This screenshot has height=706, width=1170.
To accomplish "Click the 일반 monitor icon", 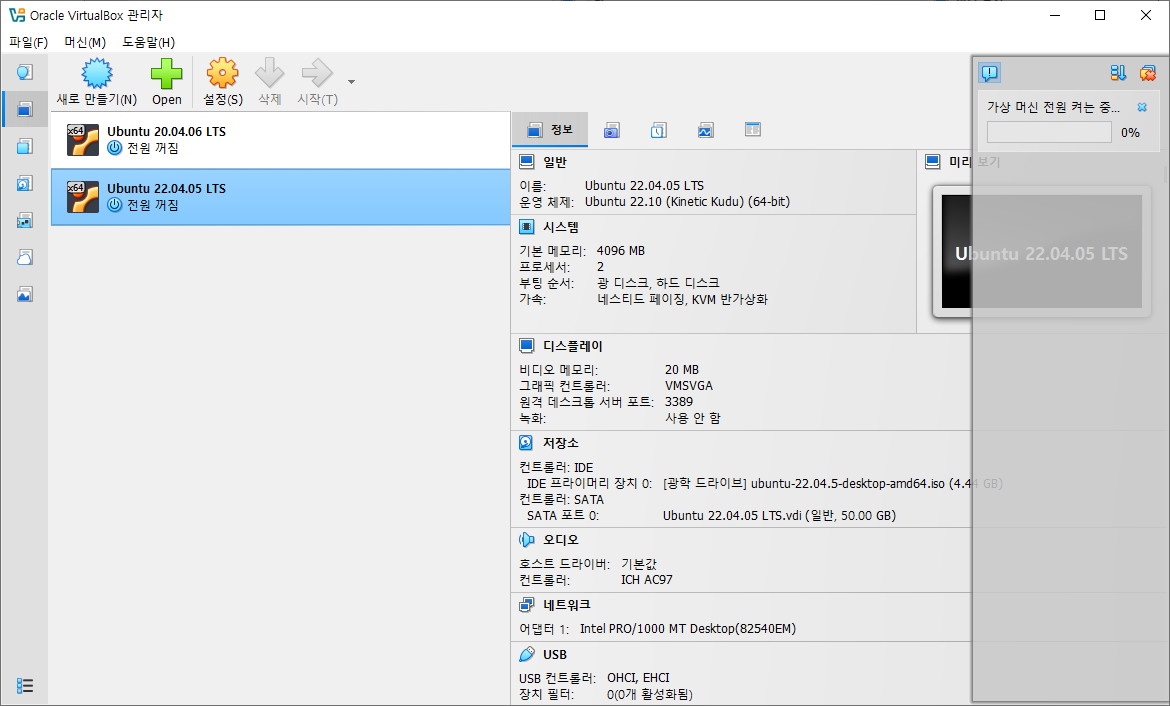I will [x=527, y=162].
